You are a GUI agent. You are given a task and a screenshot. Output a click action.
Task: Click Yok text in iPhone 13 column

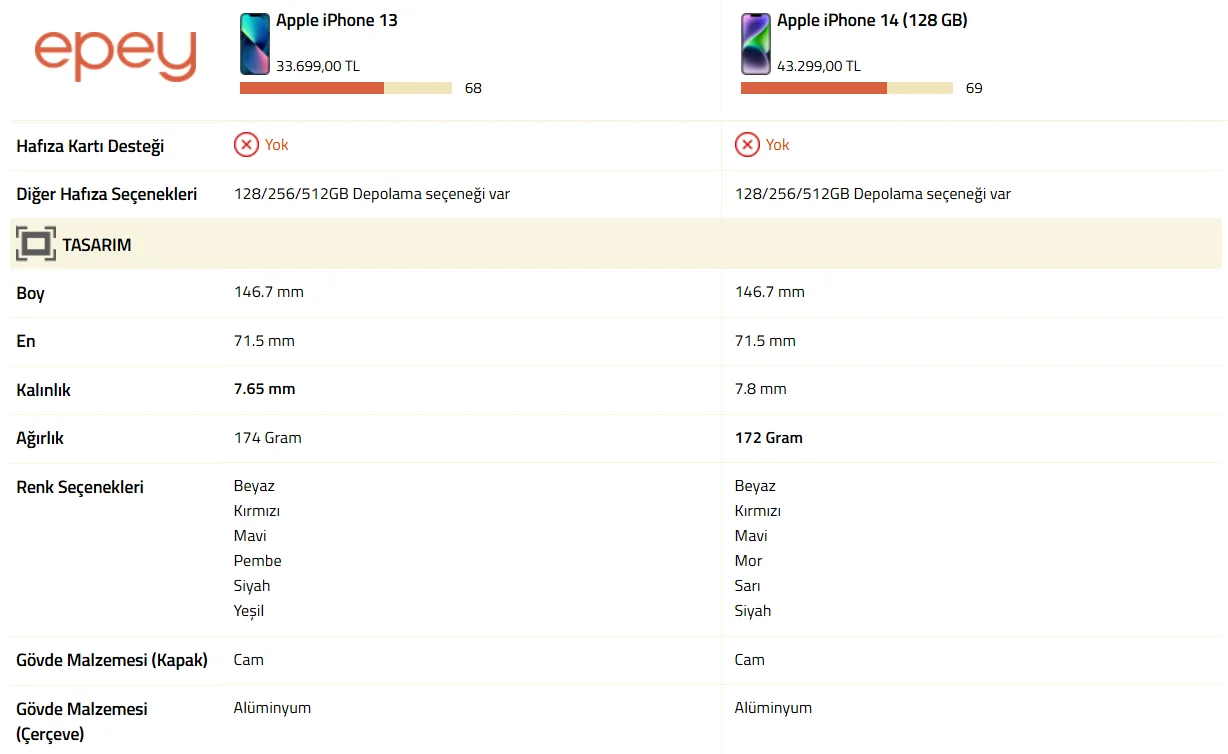point(277,145)
